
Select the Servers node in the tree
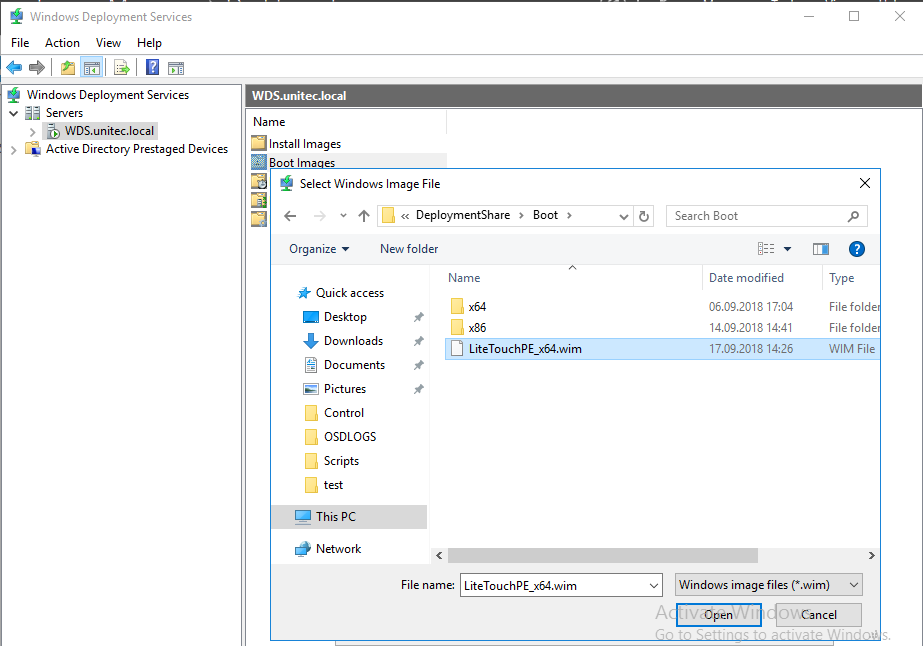(64, 112)
